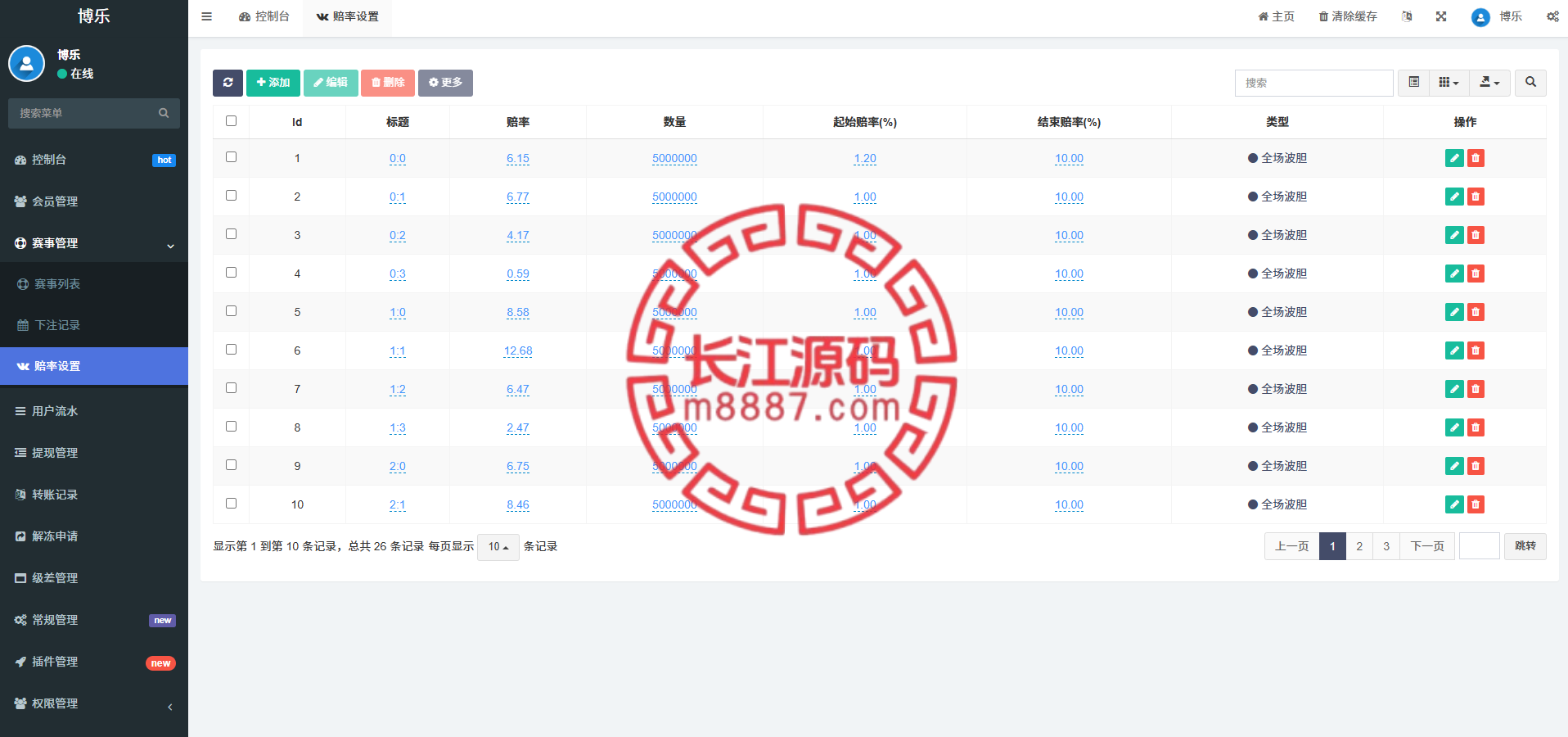Click the page jump number field

1480,546
